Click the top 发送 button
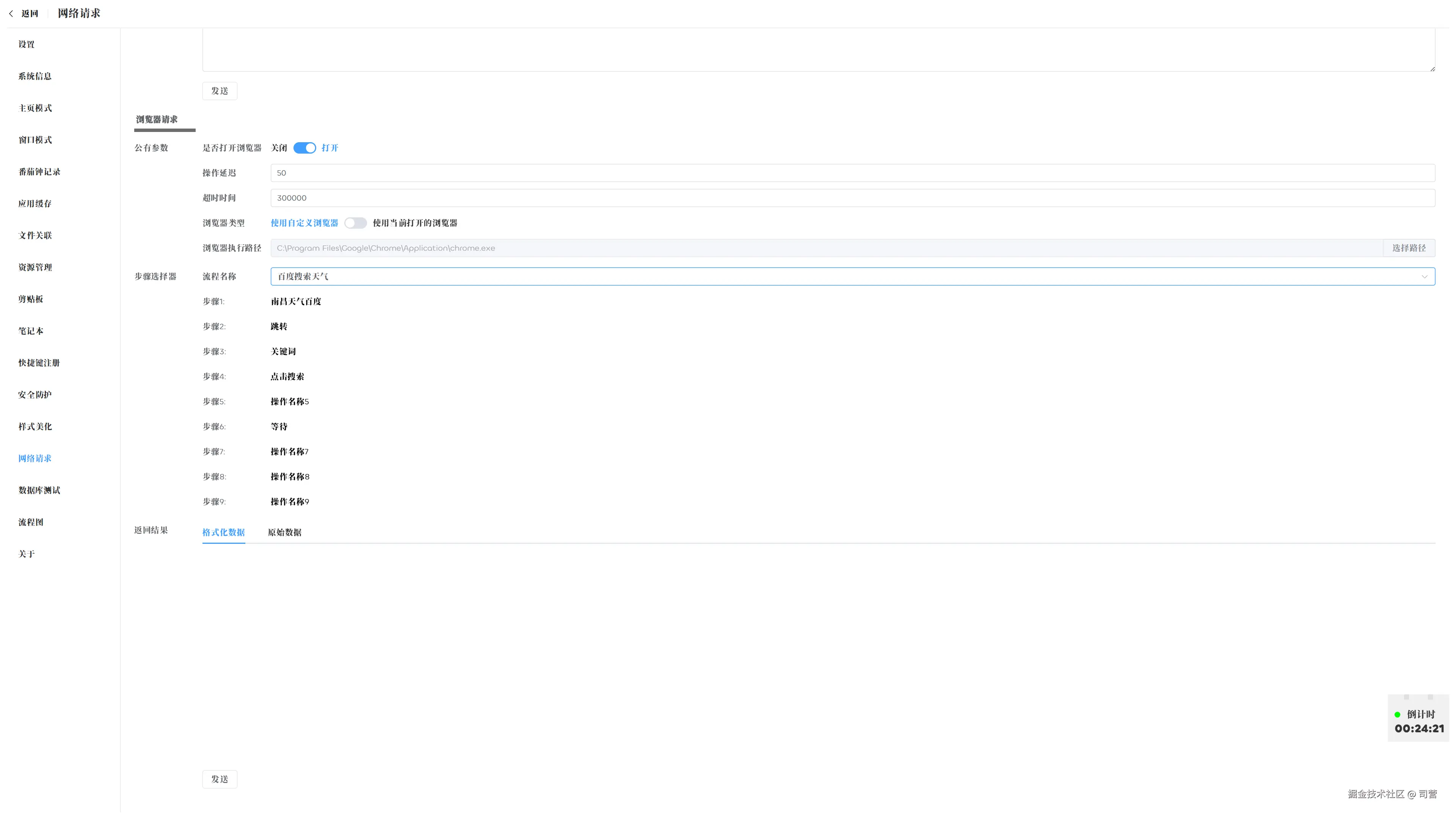 pyautogui.click(x=219, y=91)
